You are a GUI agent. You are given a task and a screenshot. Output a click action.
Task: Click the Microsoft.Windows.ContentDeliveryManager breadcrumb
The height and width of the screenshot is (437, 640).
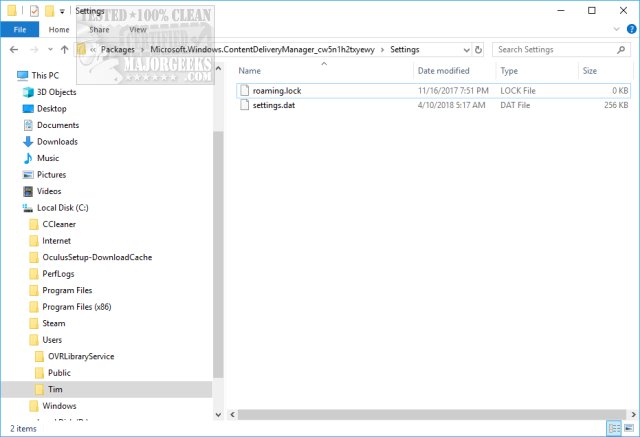262,49
